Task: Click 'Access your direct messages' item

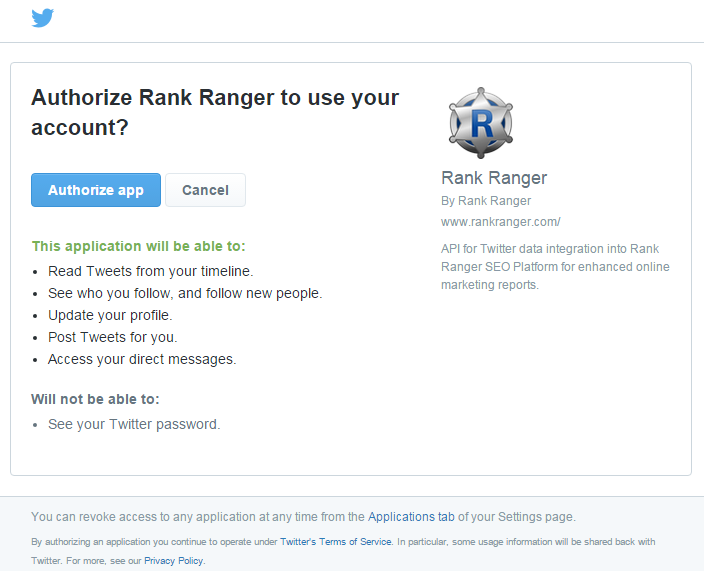Action: [142, 359]
